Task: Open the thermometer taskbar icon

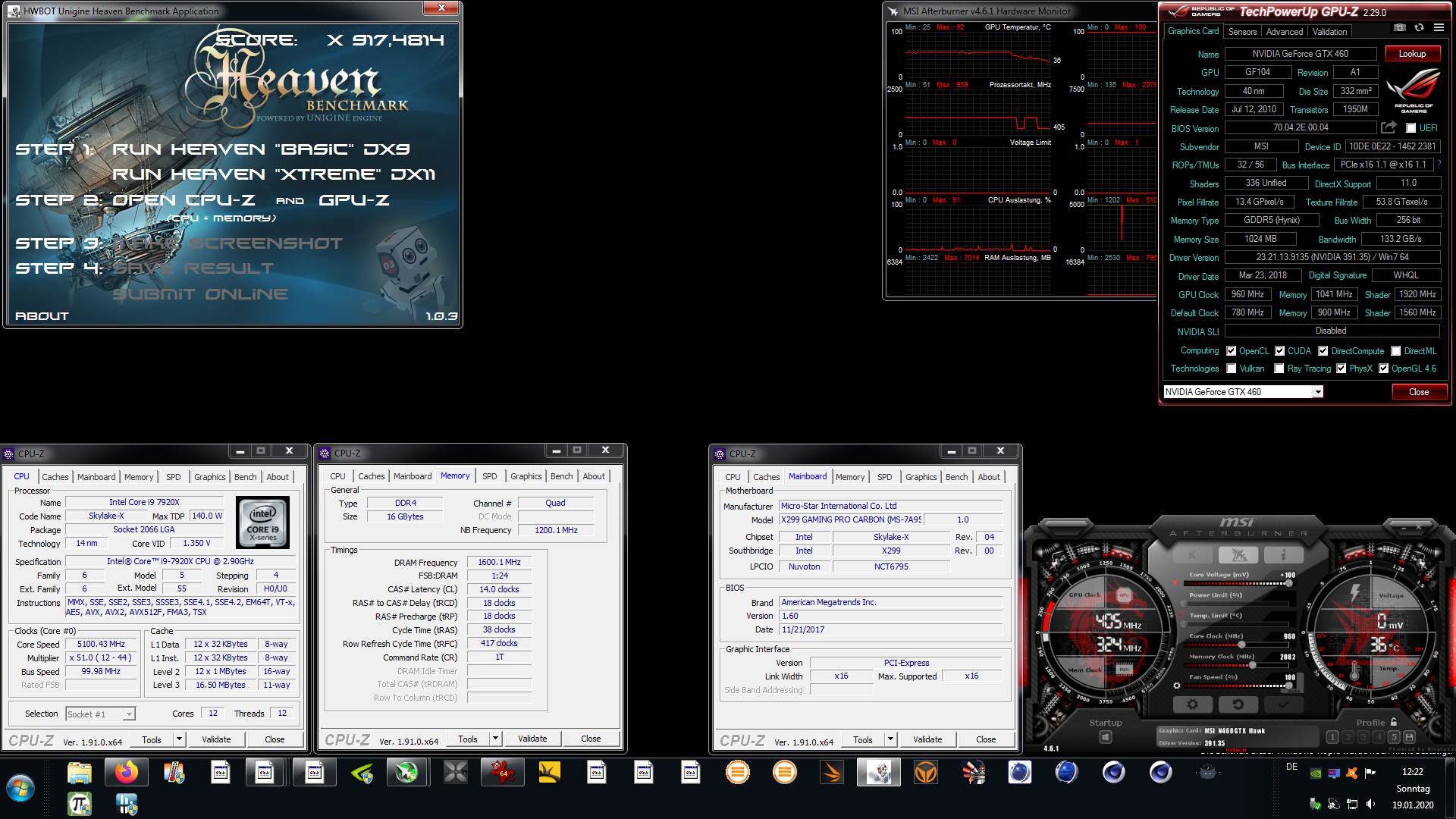Action: [x=174, y=773]
